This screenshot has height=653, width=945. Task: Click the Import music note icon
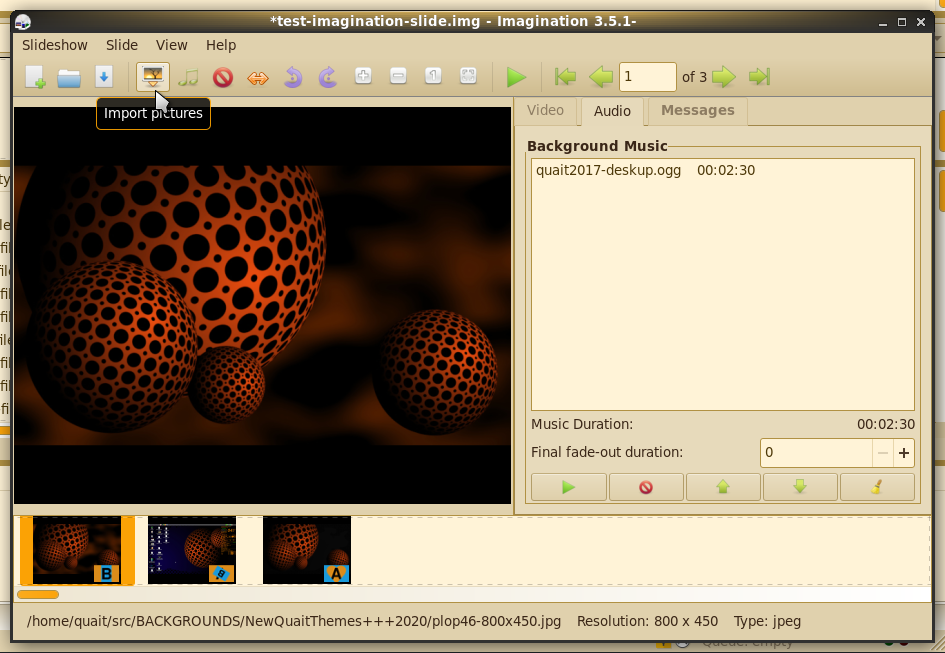pyautogui.click(x=188, y=77)
